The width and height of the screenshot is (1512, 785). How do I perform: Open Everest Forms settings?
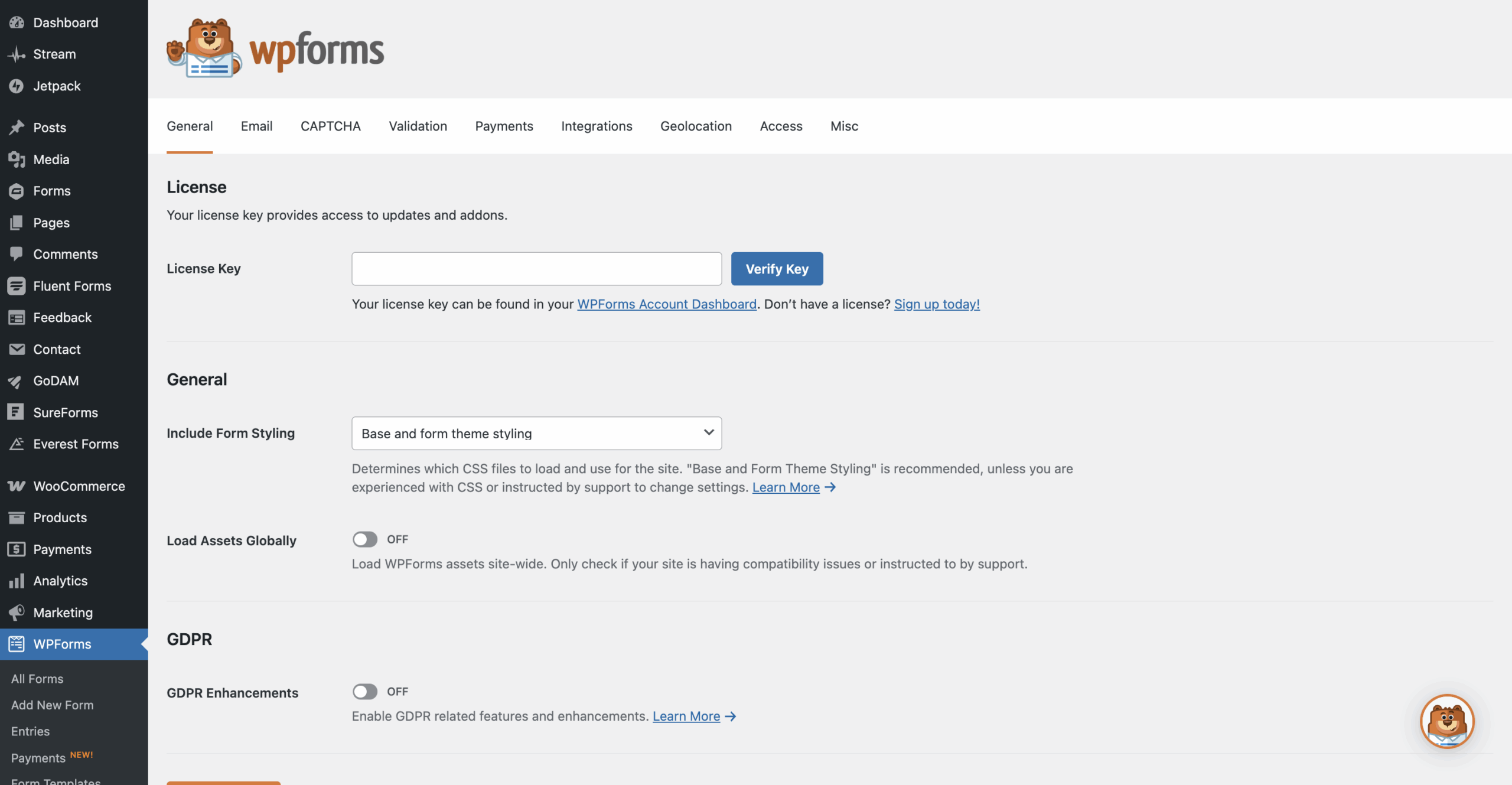click(x=76, y=444)
